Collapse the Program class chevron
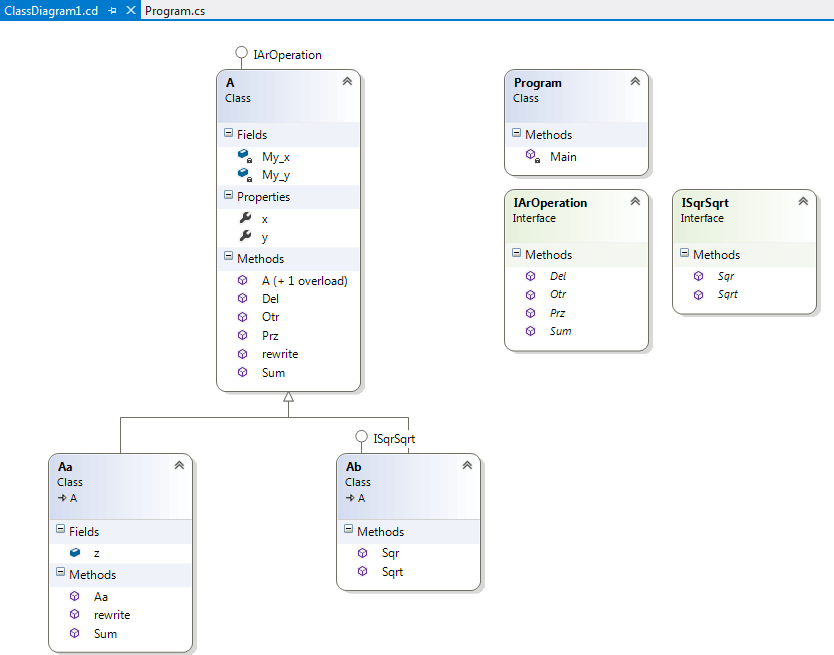 tap(635, 81)
